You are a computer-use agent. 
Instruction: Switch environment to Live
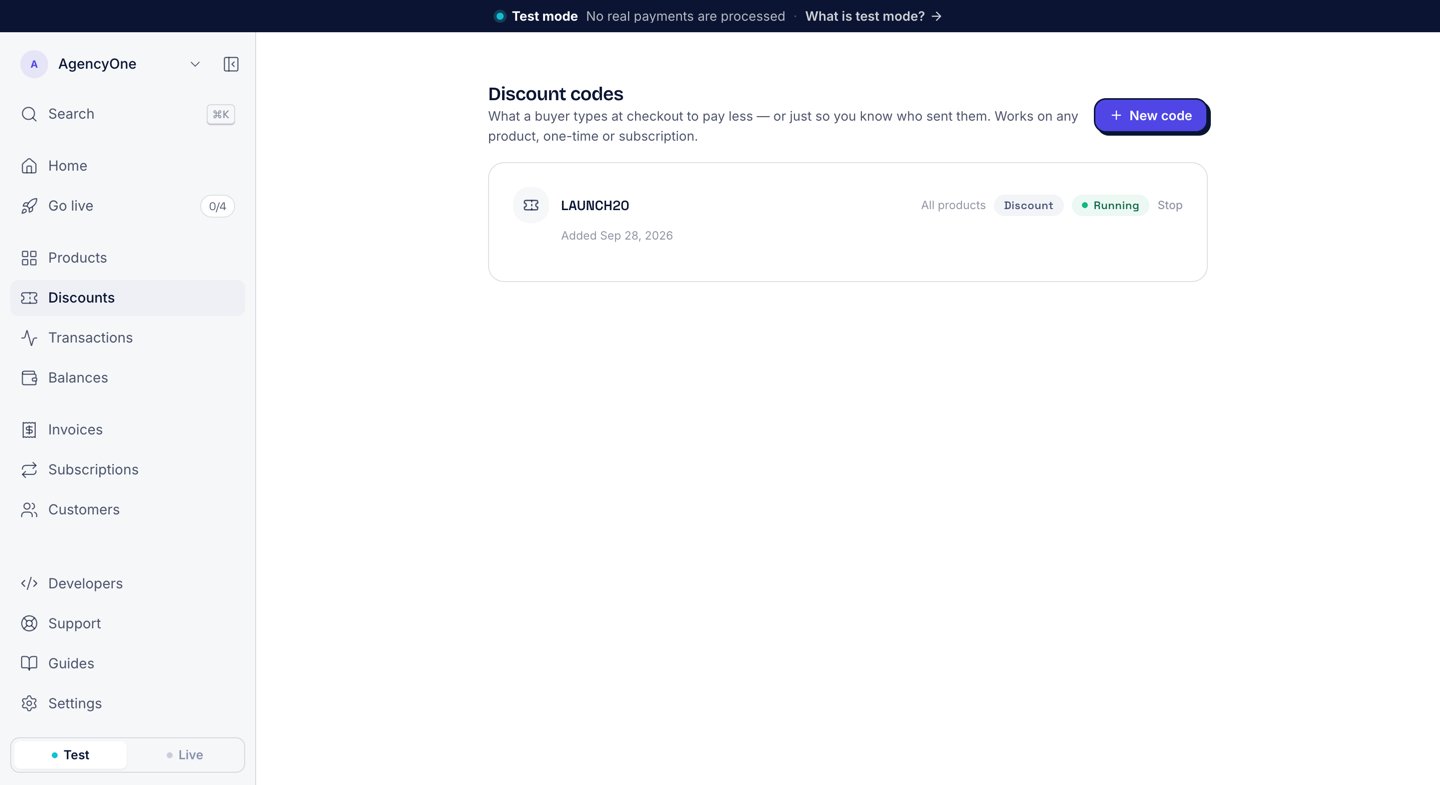coord(185,755)
